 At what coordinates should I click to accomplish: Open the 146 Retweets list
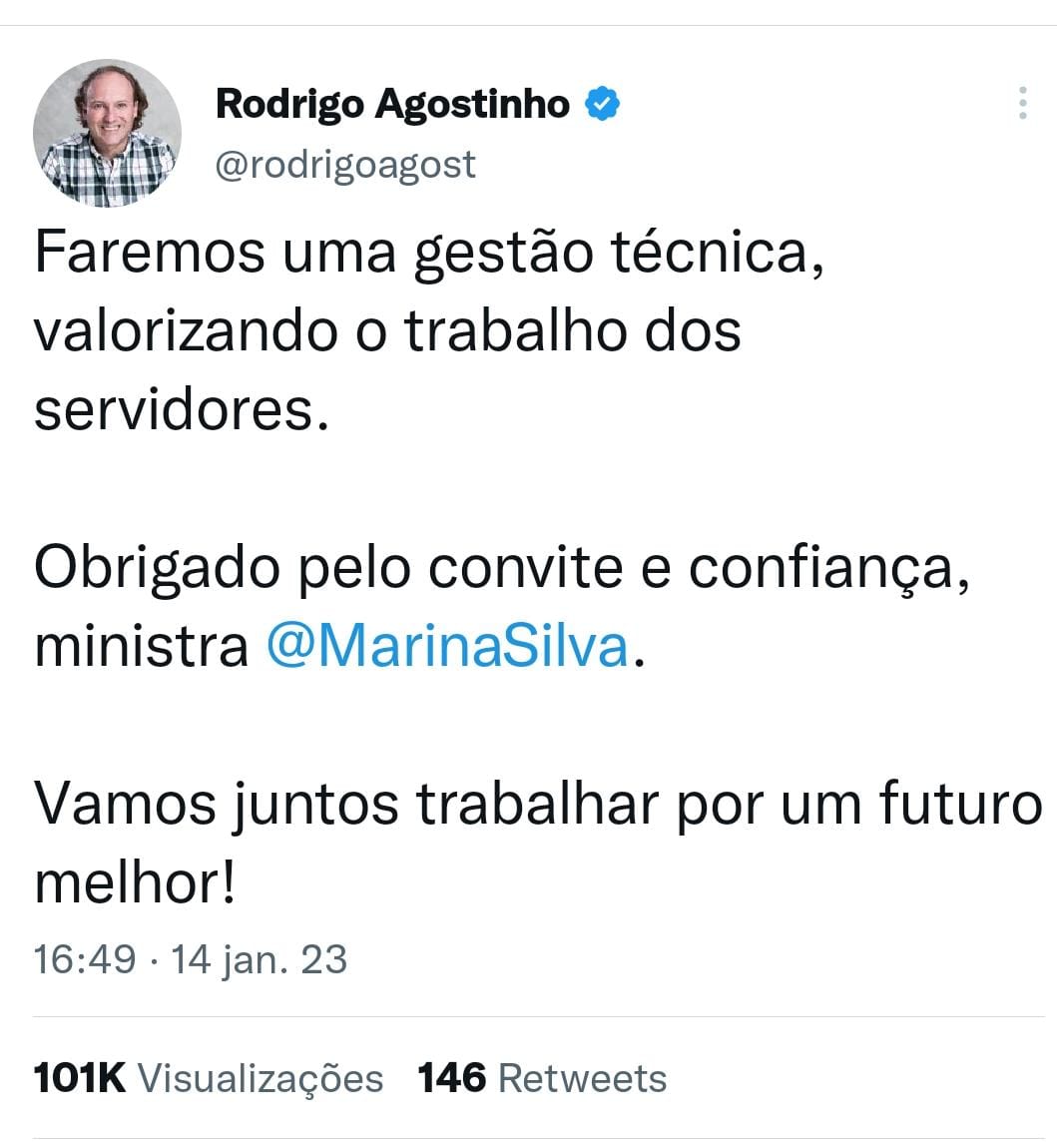click(542, 1078)
